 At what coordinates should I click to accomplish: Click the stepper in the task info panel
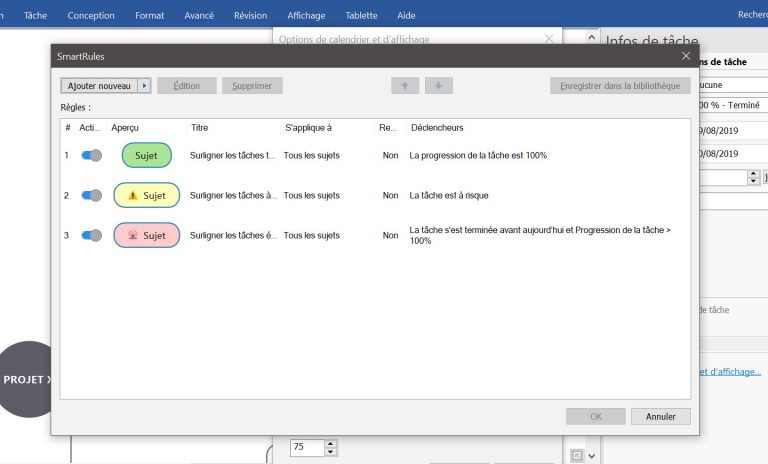click(753, 177)
